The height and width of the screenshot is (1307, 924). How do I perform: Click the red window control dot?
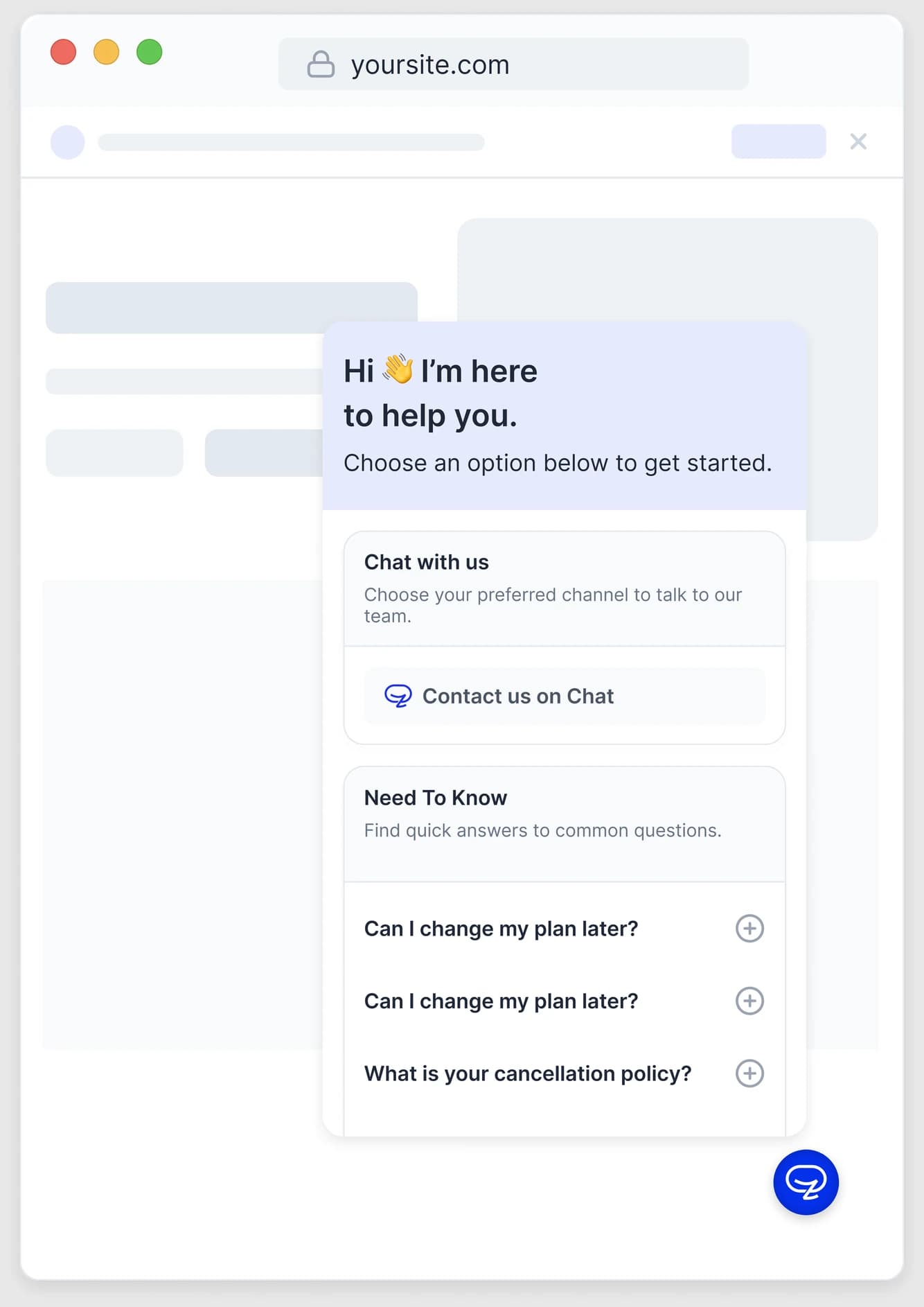(x=63, y=52)
